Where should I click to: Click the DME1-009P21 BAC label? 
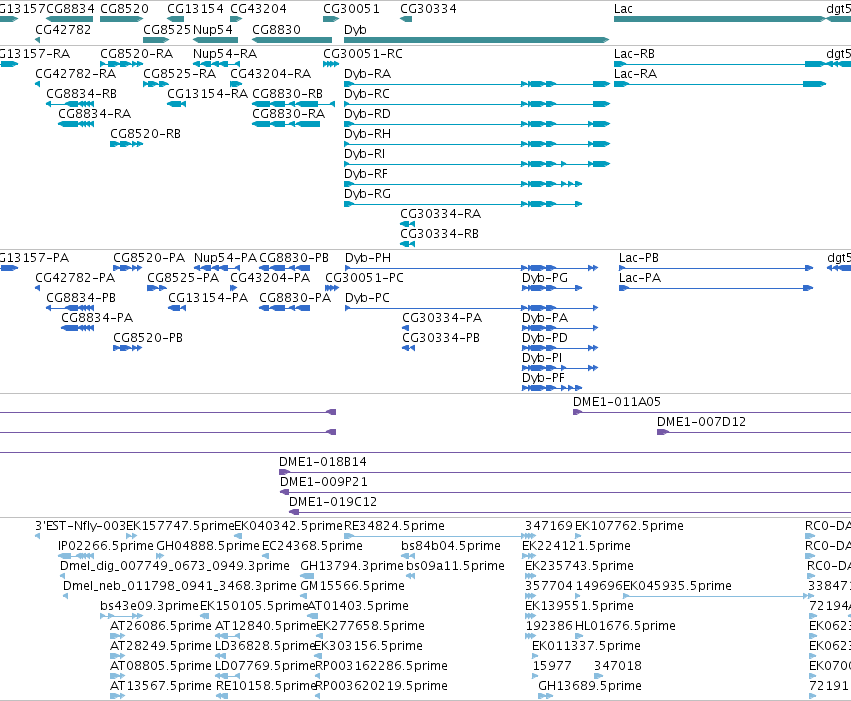pyautogui.click(x=324, y=482)
